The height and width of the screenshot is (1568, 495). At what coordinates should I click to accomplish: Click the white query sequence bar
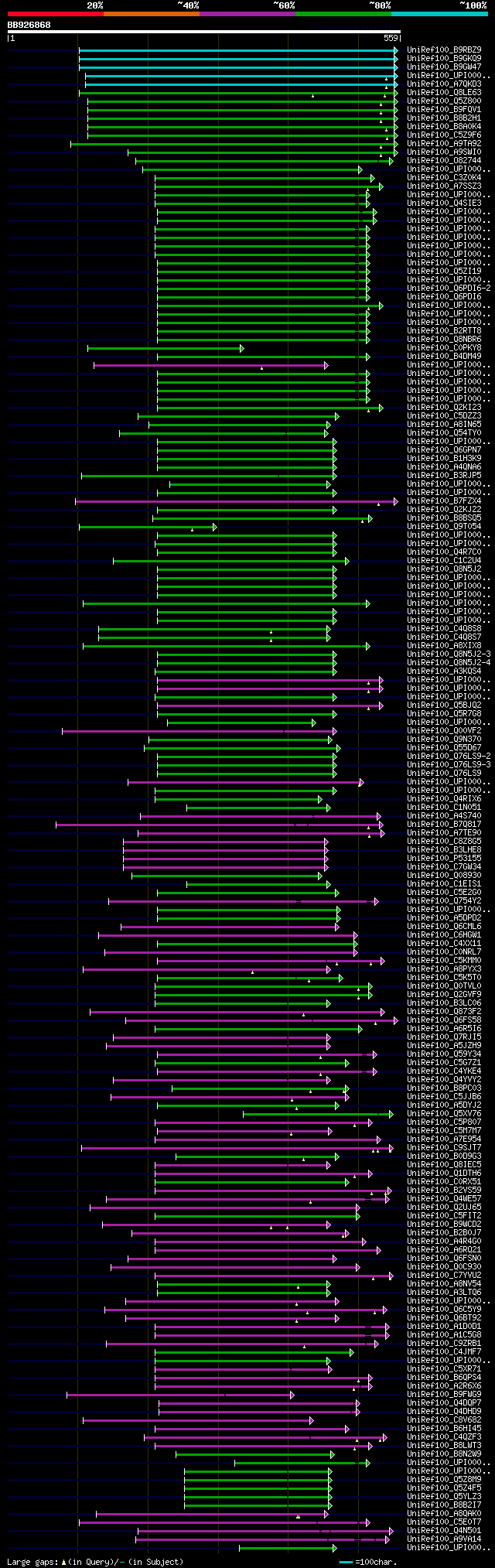203,32
